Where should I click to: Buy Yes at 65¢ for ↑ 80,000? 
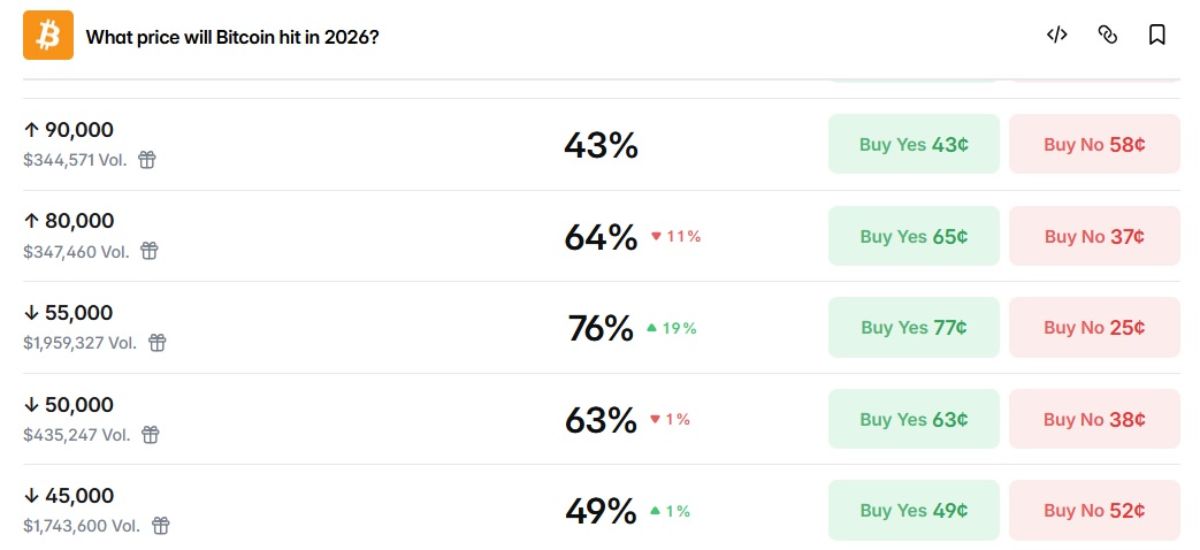coord(913,236)
